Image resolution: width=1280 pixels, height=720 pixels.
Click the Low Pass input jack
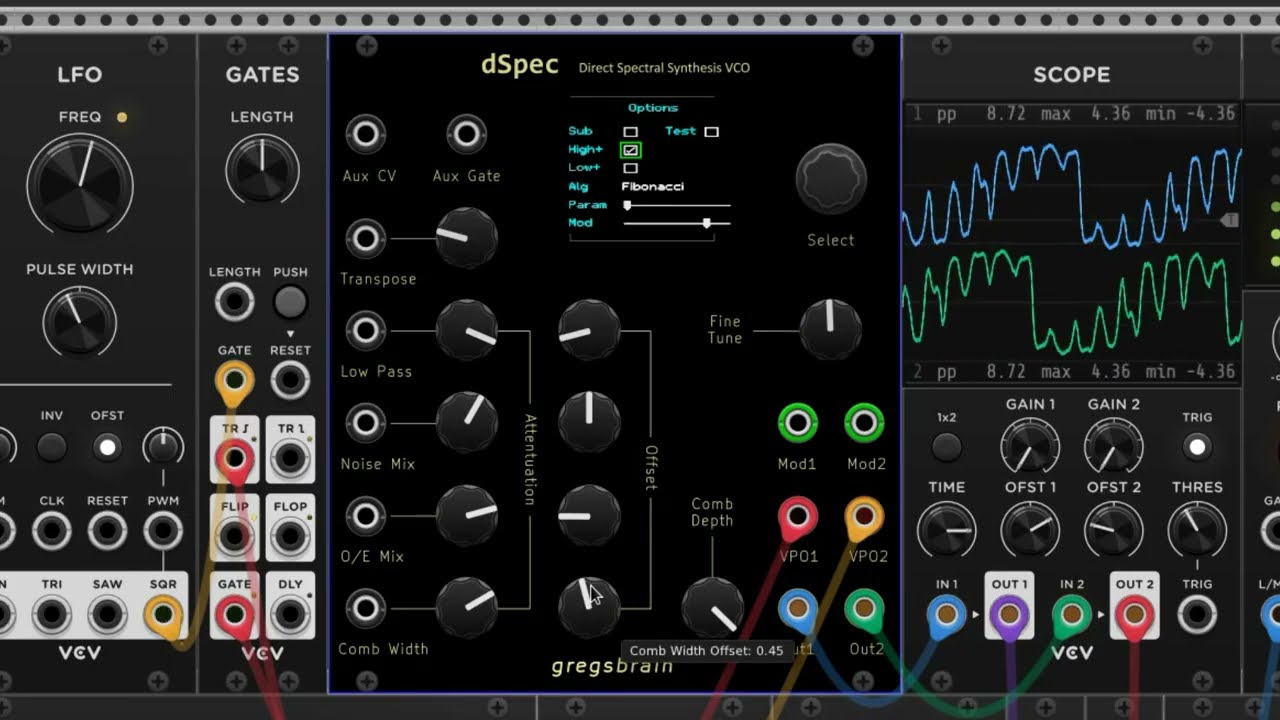coord(366,330)
